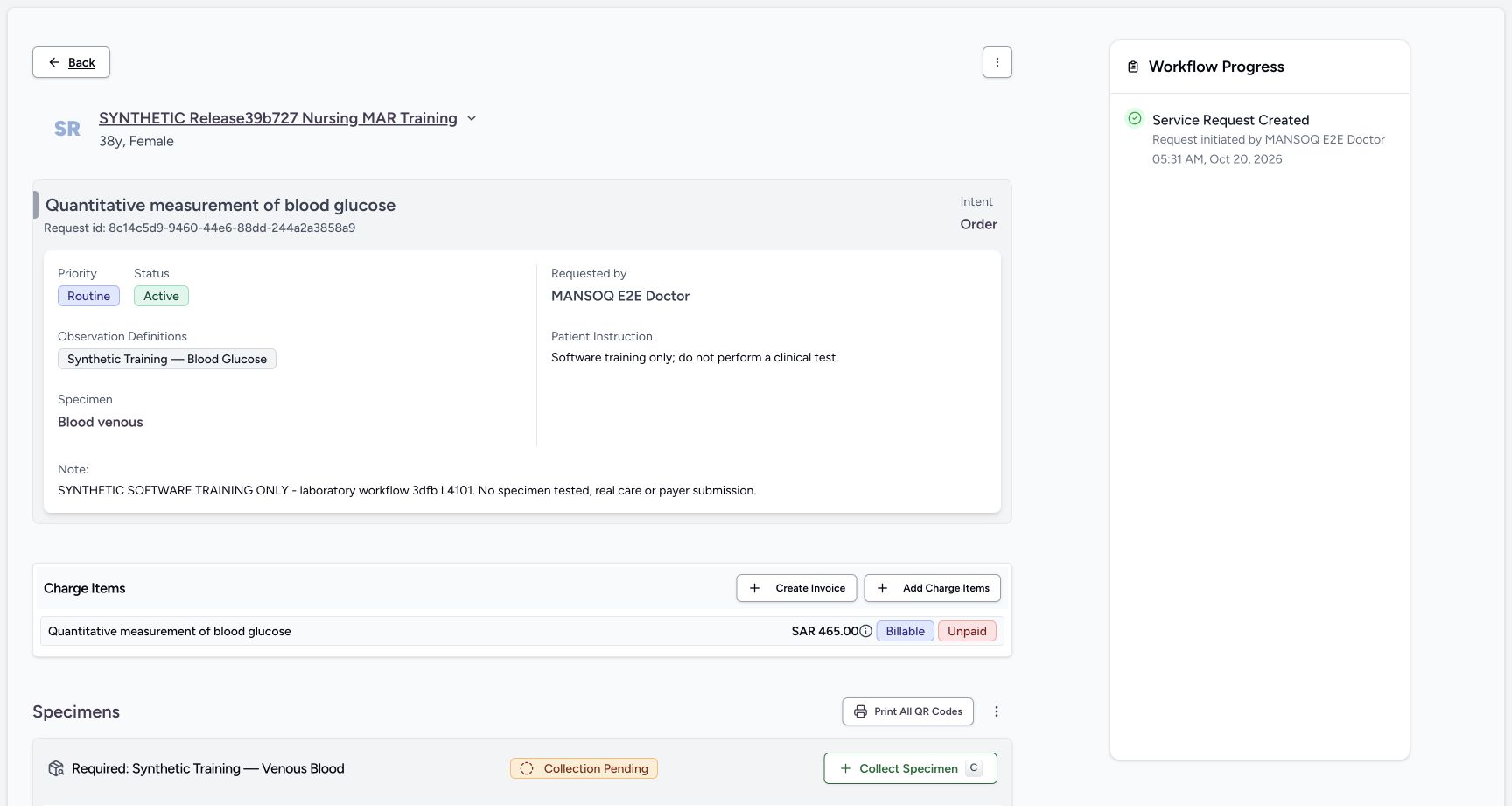This screenshot has height=806, width=1512.
Task: Click the Service Request Created step title
Action: click(x=1230, y=120)
